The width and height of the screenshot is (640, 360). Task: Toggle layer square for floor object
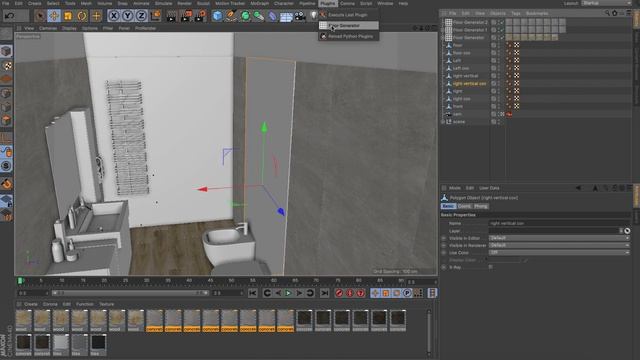(x=493, y=45)
